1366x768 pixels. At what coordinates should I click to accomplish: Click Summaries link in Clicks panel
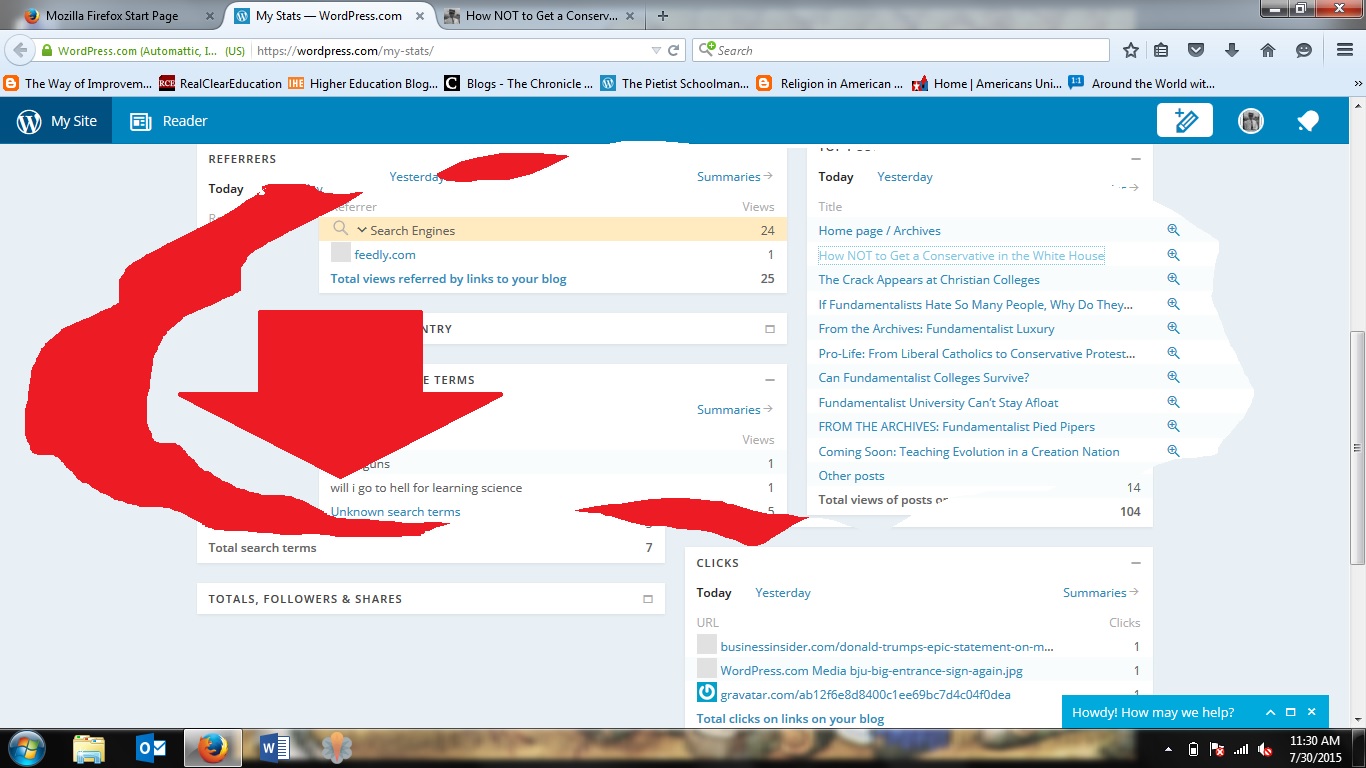coord(1100,593)
